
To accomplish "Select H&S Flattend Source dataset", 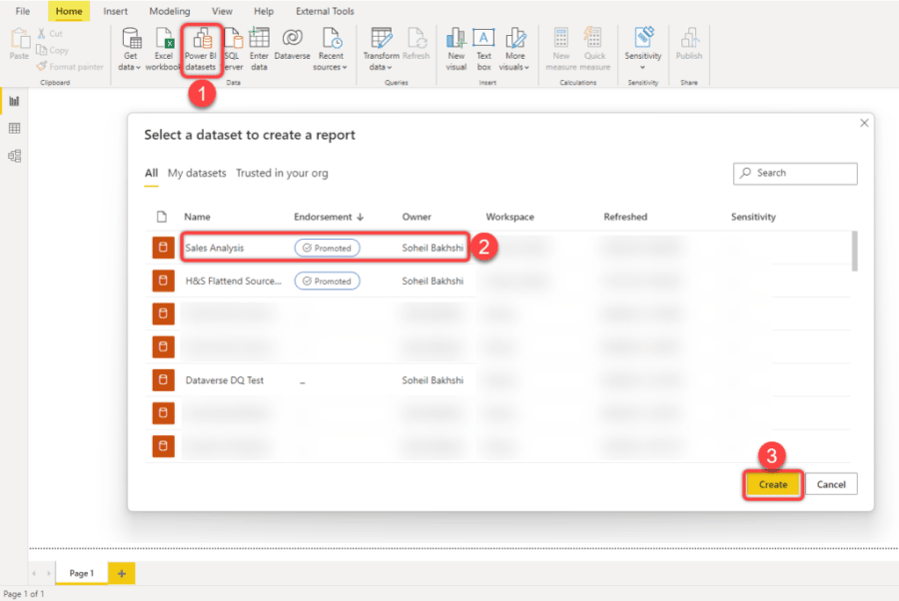I will (x=233, y=281).
